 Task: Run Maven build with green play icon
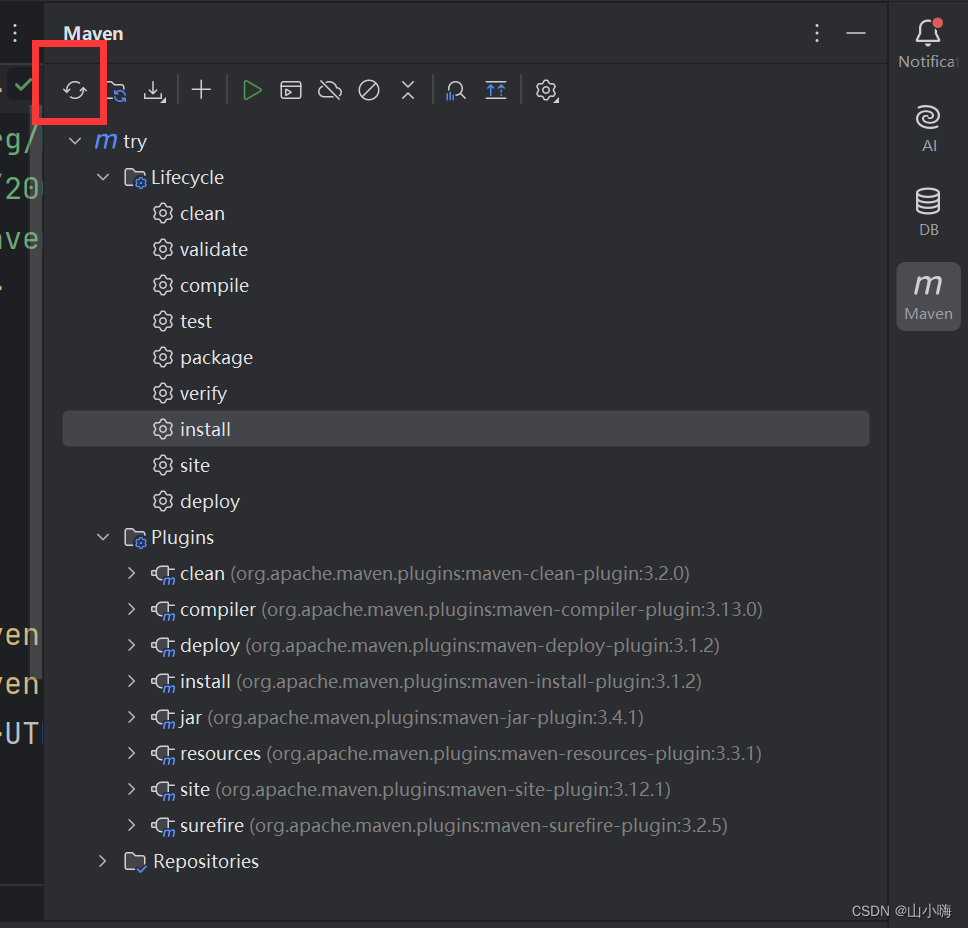[252, 90]
